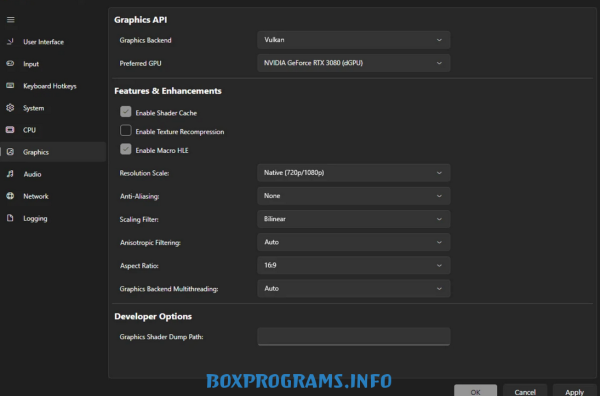Click the CPU chip icon
The image size is (600, 396).
pyautogui.click(x=10, y=130)
